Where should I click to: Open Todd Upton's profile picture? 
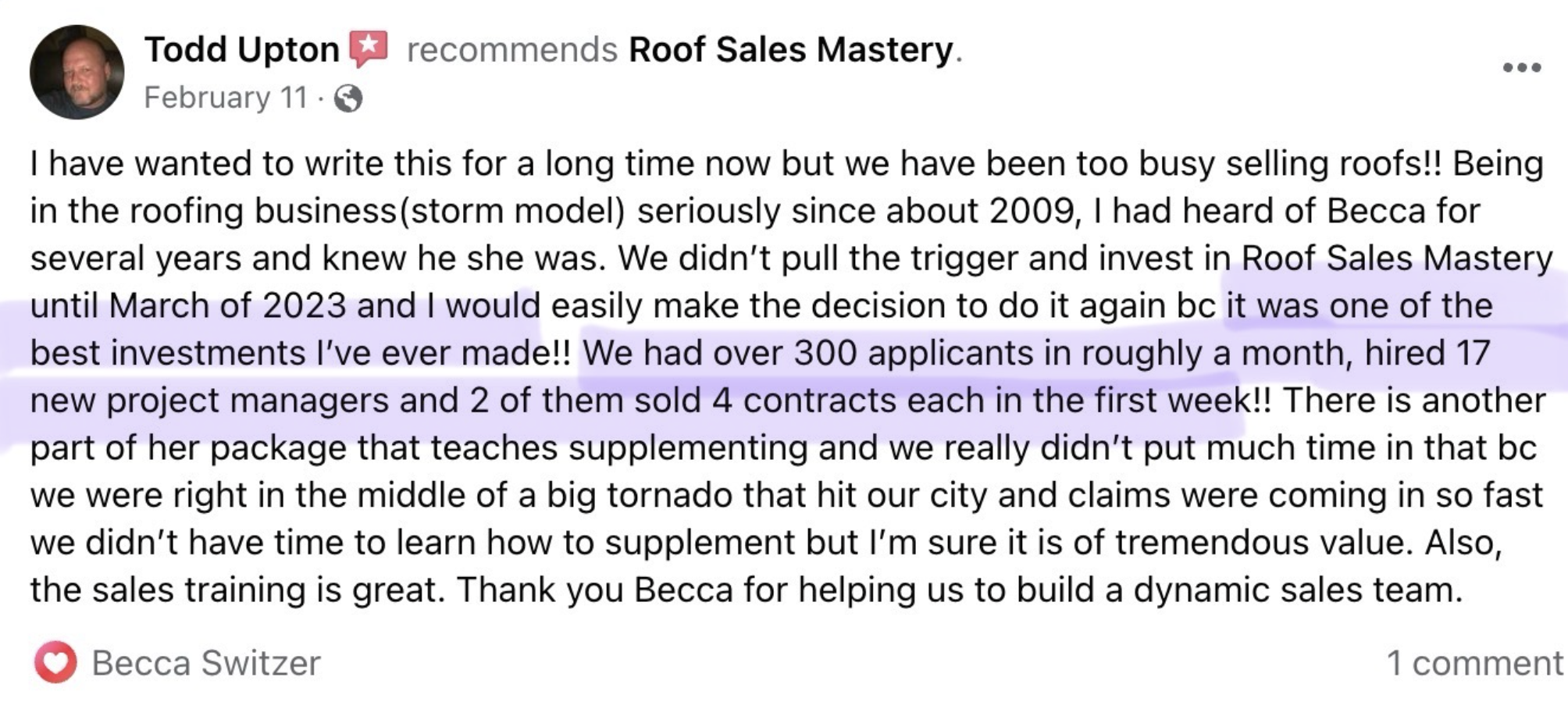pos(77,72)
